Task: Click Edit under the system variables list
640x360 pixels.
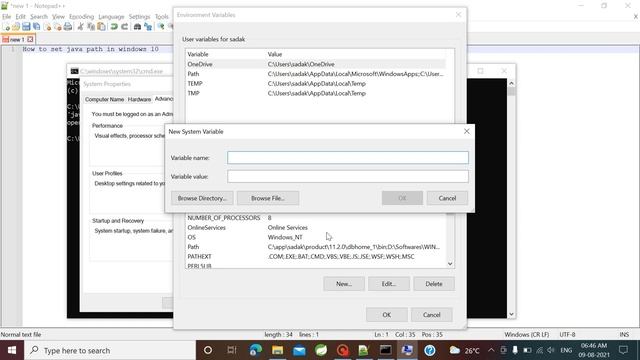Action: click(x=389, y=284)
